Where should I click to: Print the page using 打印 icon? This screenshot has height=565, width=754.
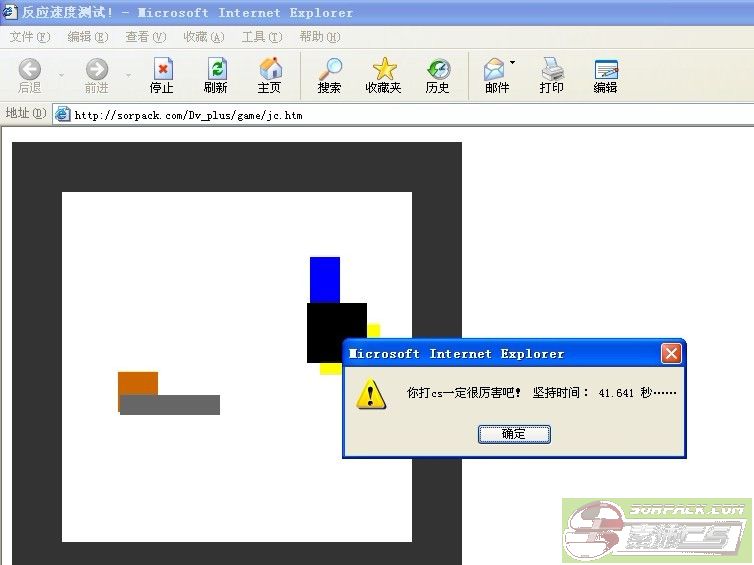[552, 69]
